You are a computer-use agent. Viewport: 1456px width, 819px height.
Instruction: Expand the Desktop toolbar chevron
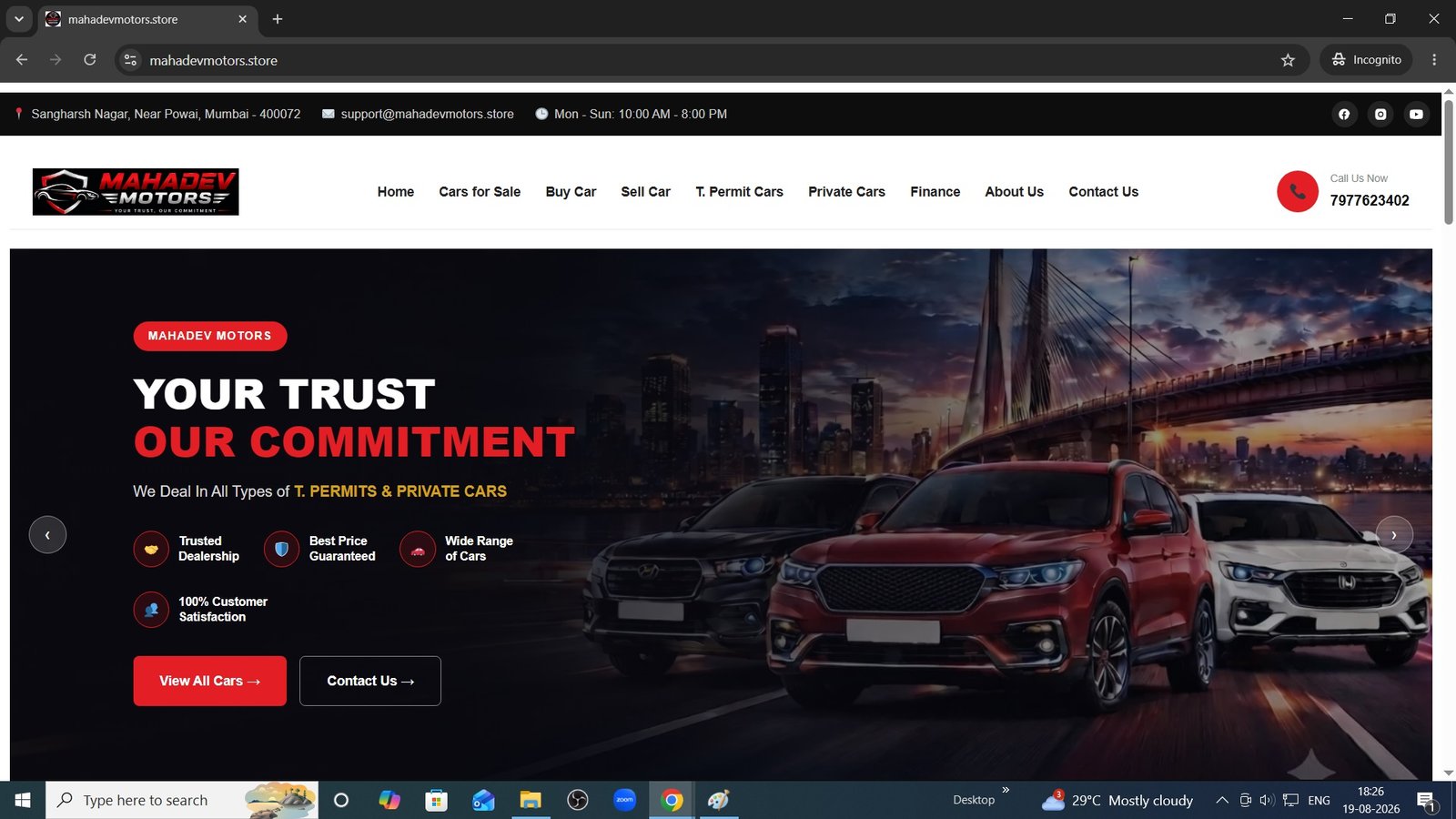(x=1006, y=790)
